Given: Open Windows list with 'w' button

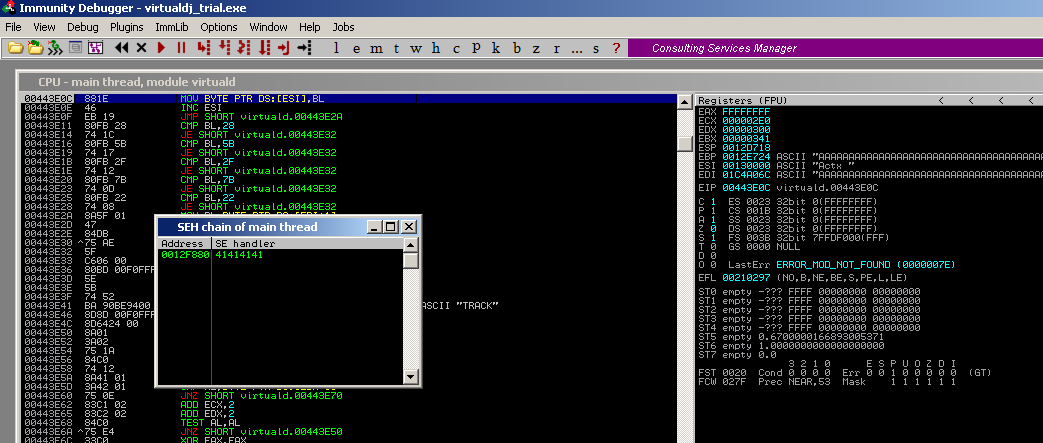Looking at the screenshot, I should point(416,48).
